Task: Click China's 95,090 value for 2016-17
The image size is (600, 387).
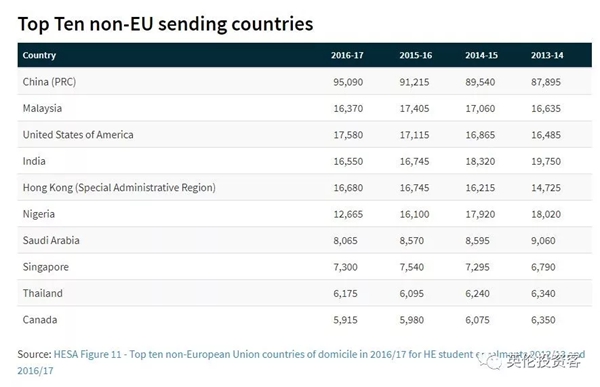Action: coord(348,82)
